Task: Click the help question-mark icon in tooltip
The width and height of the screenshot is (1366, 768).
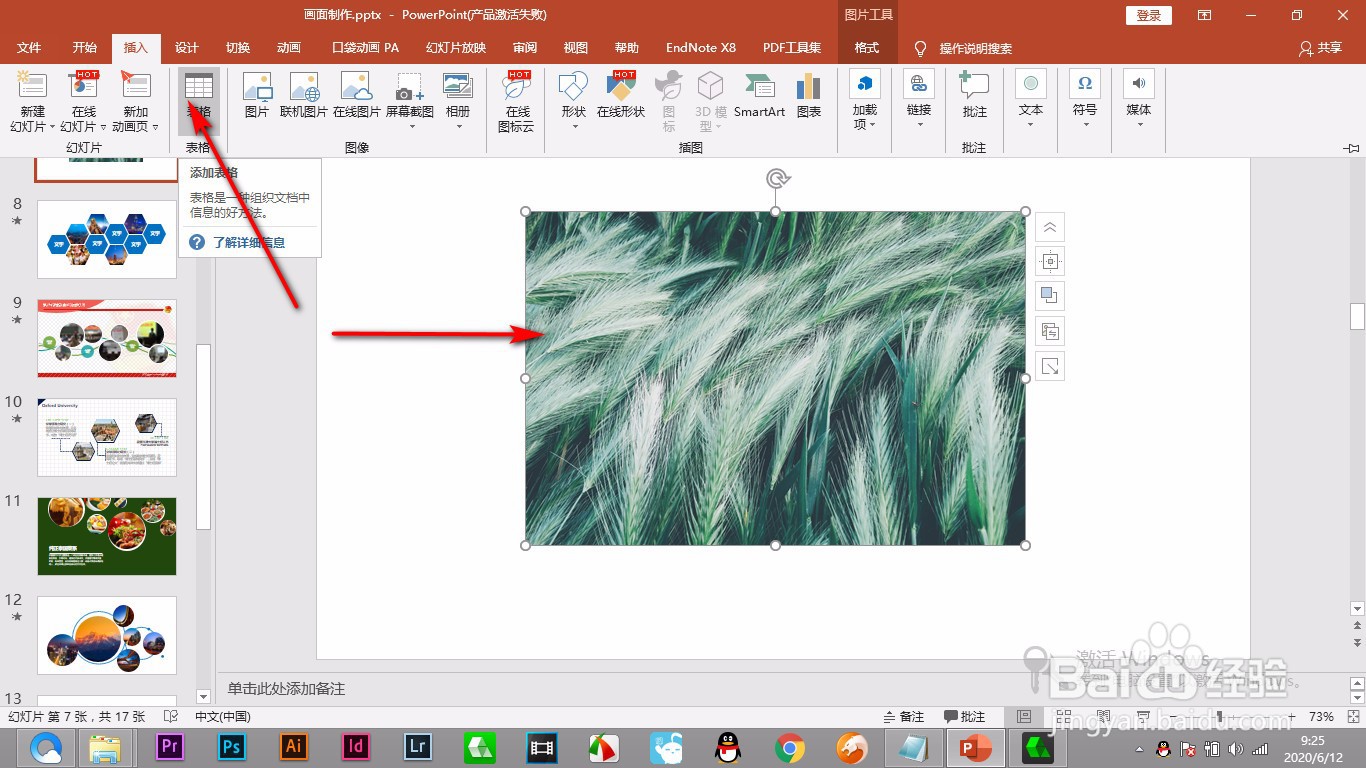Action: point(197,242)
